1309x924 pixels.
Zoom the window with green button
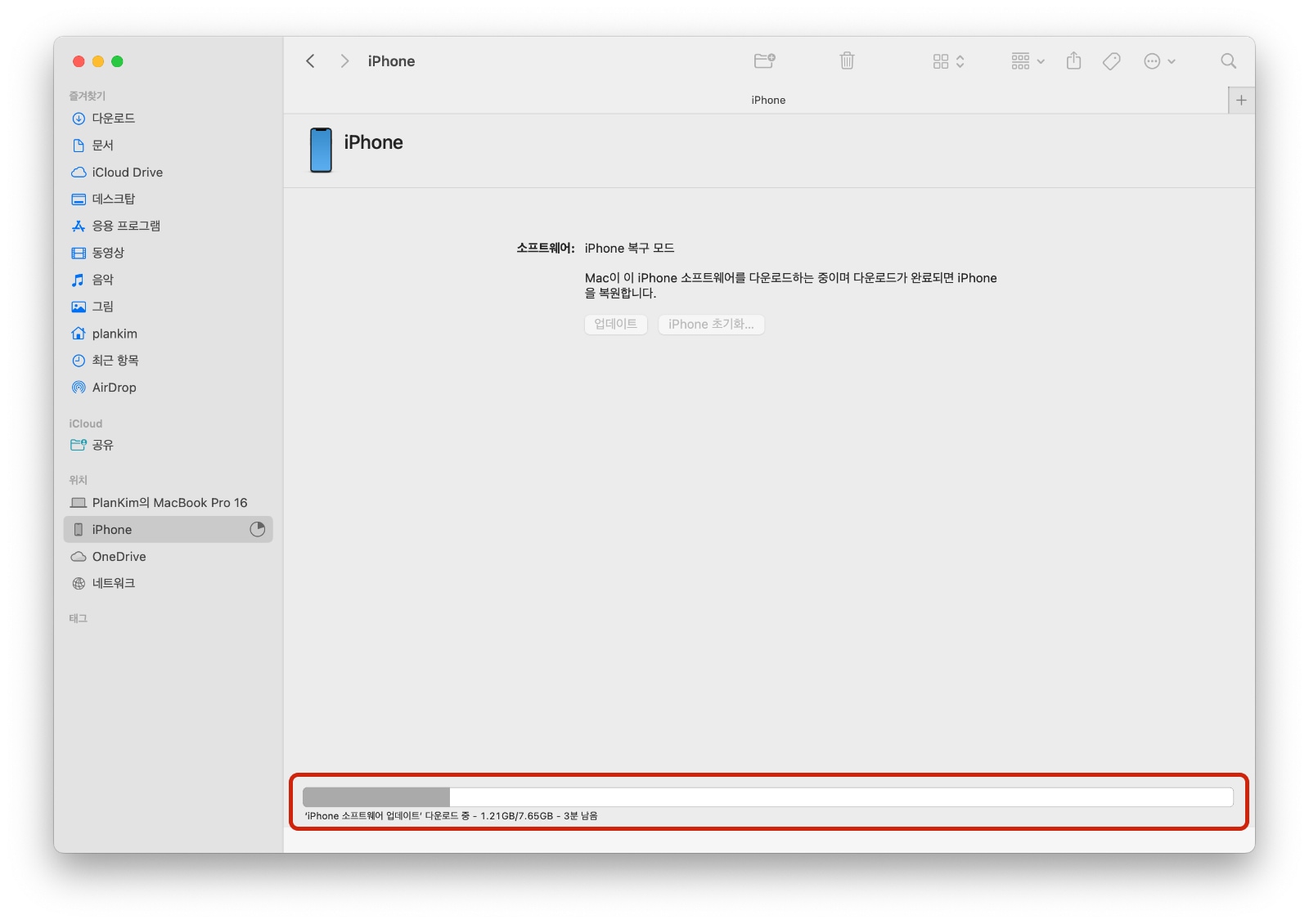[117, 61]
